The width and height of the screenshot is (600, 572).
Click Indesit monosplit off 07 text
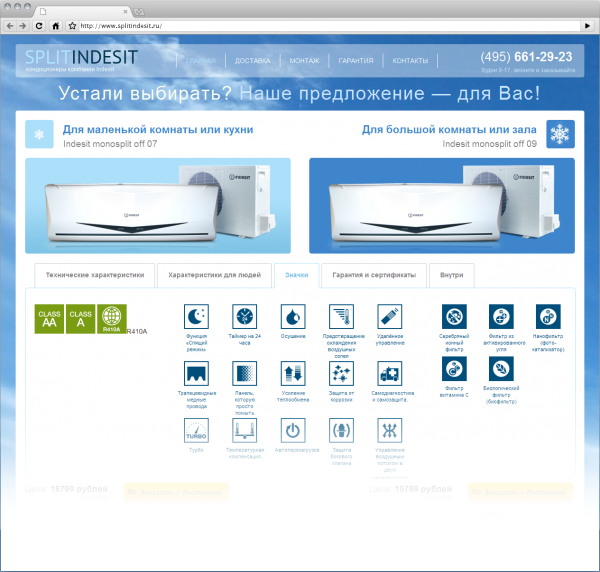pos(110,144)
